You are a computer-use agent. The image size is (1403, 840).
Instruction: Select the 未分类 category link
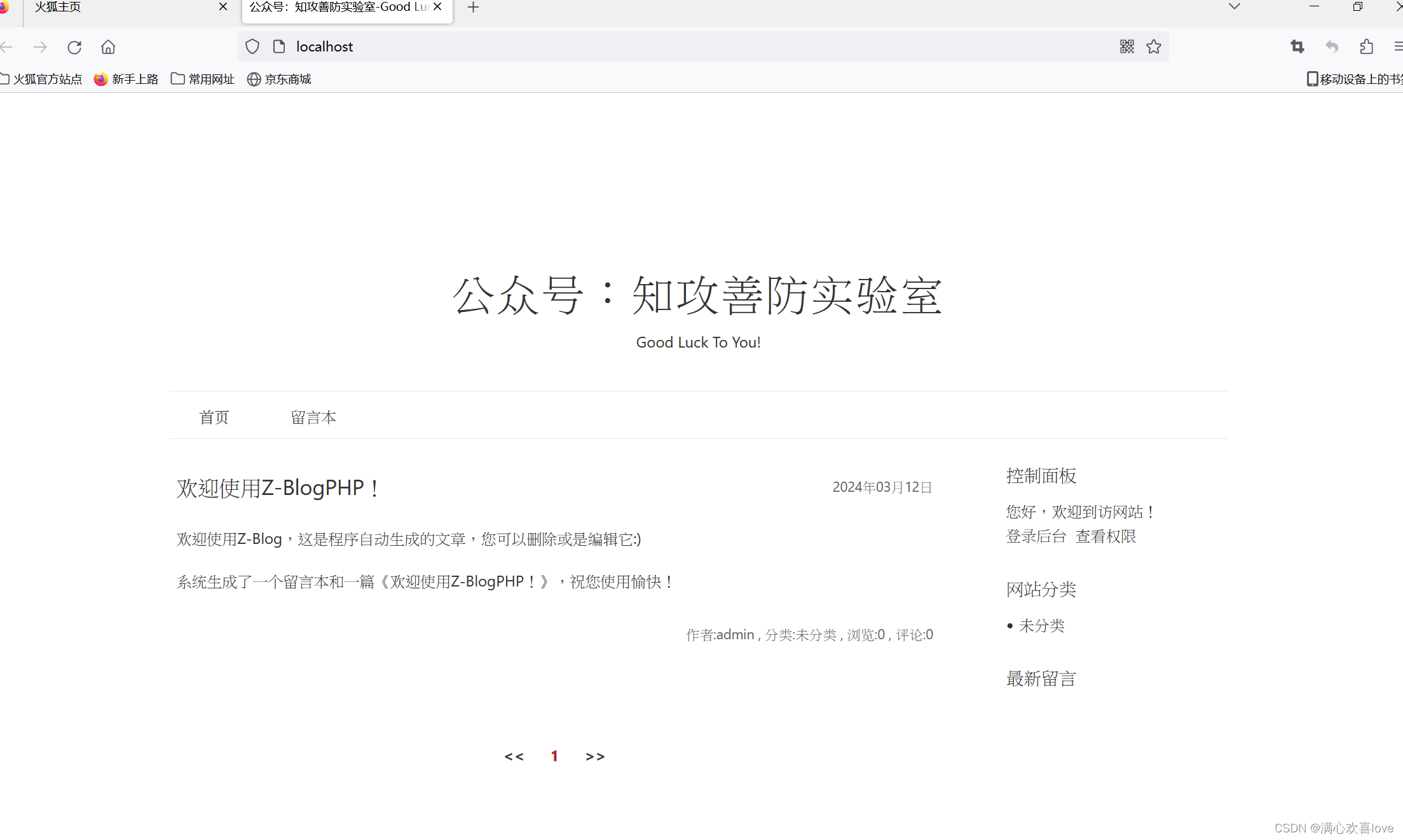1041,626
